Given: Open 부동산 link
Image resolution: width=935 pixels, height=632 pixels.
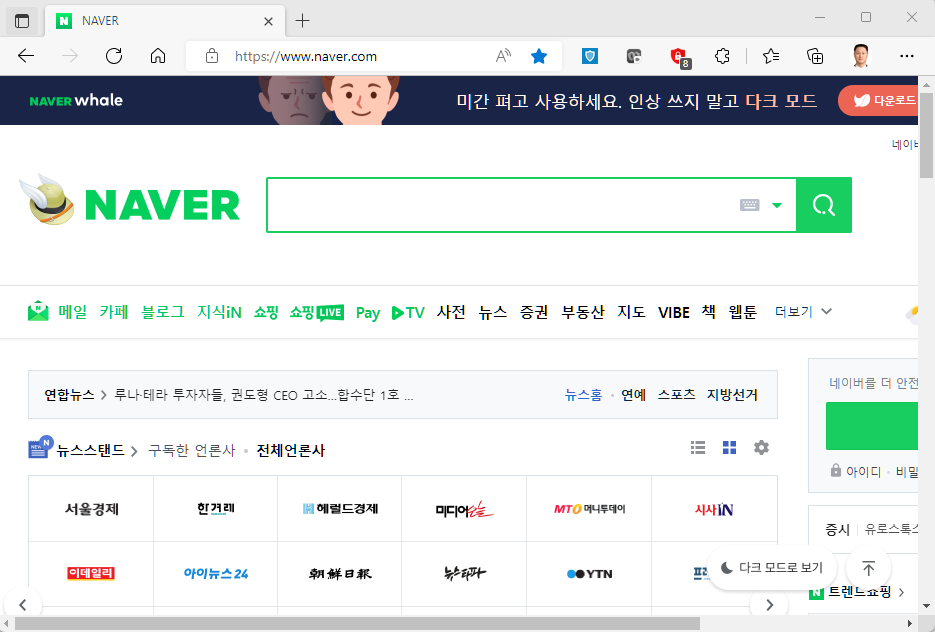Looking at the screenshot, I should tap(583, 312).
